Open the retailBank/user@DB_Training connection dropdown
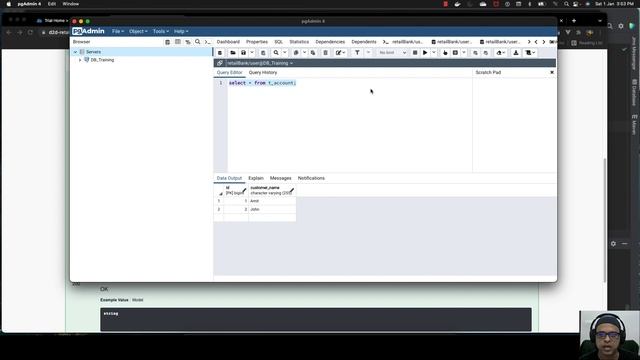 (x=260, y=63)
